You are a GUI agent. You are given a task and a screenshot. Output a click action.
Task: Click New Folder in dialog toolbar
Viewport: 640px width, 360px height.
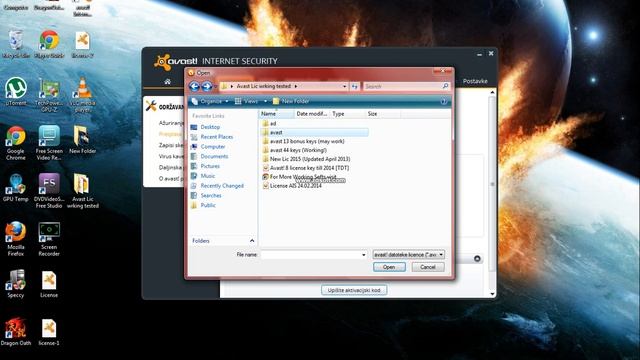[291, 101]
